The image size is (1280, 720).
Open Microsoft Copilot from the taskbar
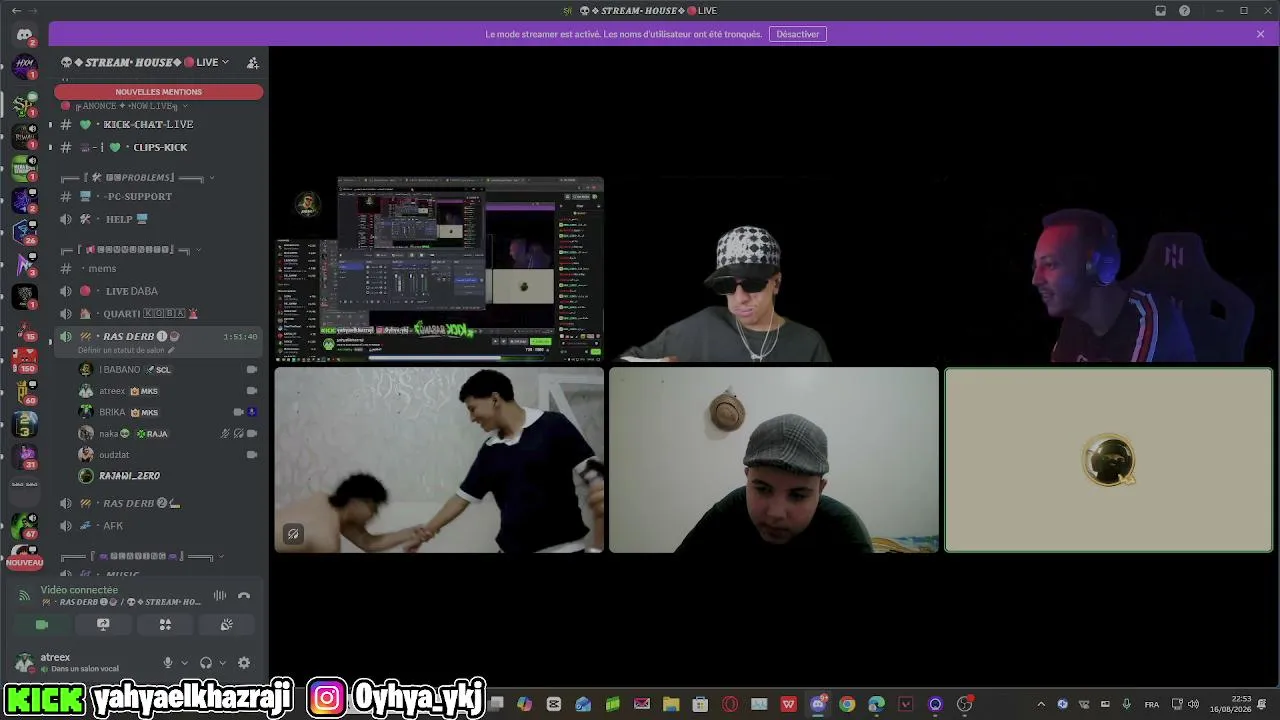pos(525,704)
